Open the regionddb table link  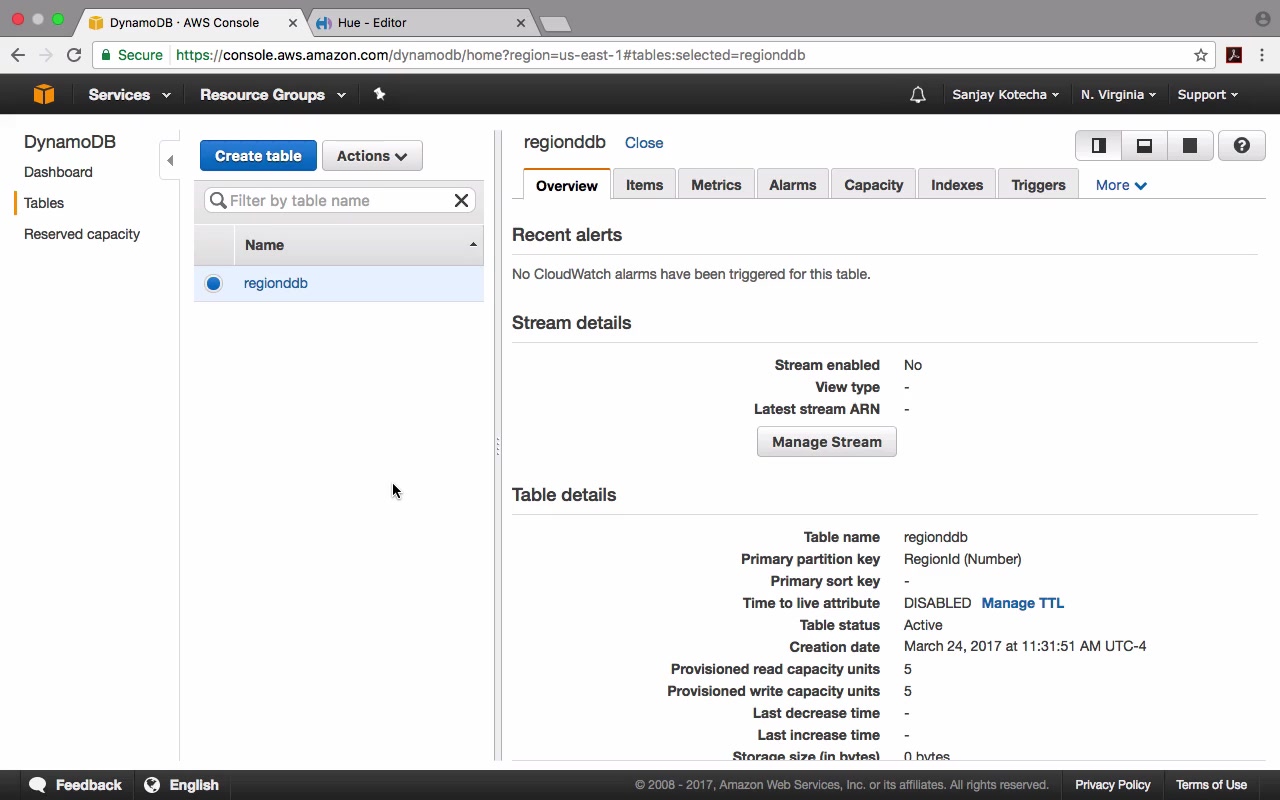(276, 283)
